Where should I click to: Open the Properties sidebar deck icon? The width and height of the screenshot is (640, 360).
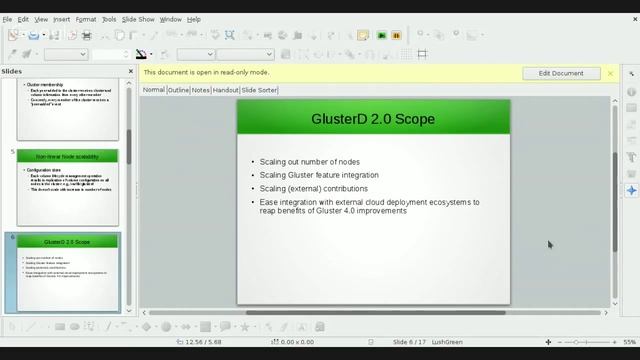click(631, 92)
